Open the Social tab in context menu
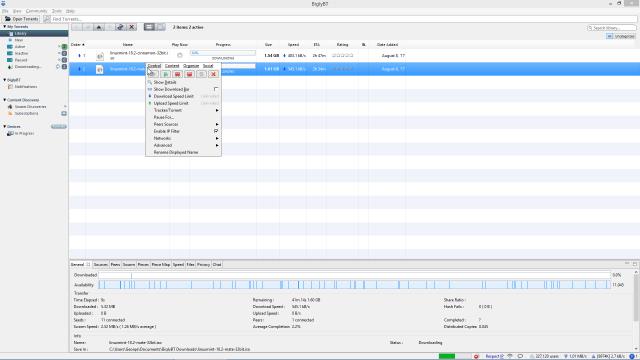Screen dimensions: 640x360 tap(208, 66)
